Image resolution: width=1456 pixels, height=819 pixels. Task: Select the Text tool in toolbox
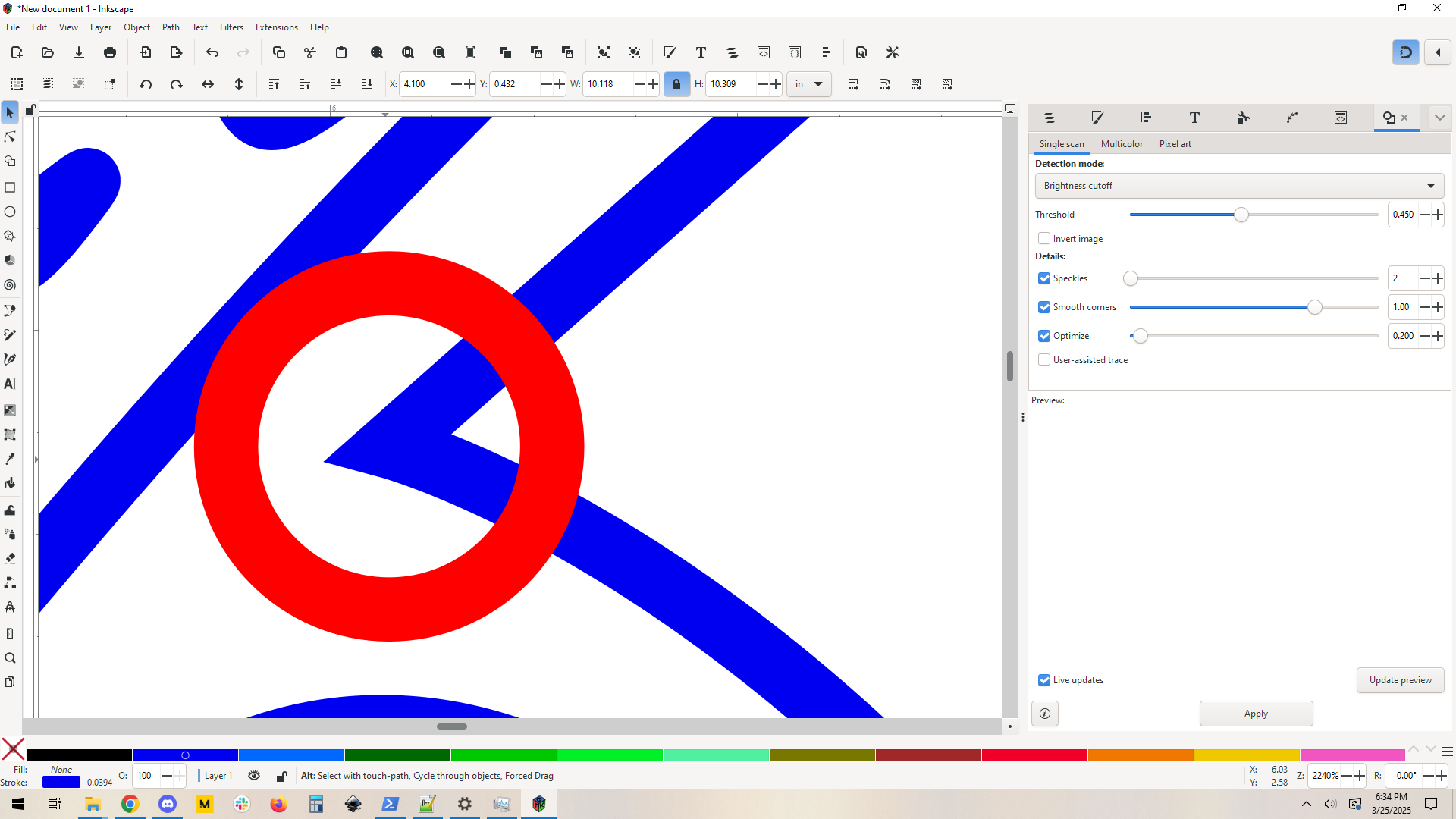10,384
